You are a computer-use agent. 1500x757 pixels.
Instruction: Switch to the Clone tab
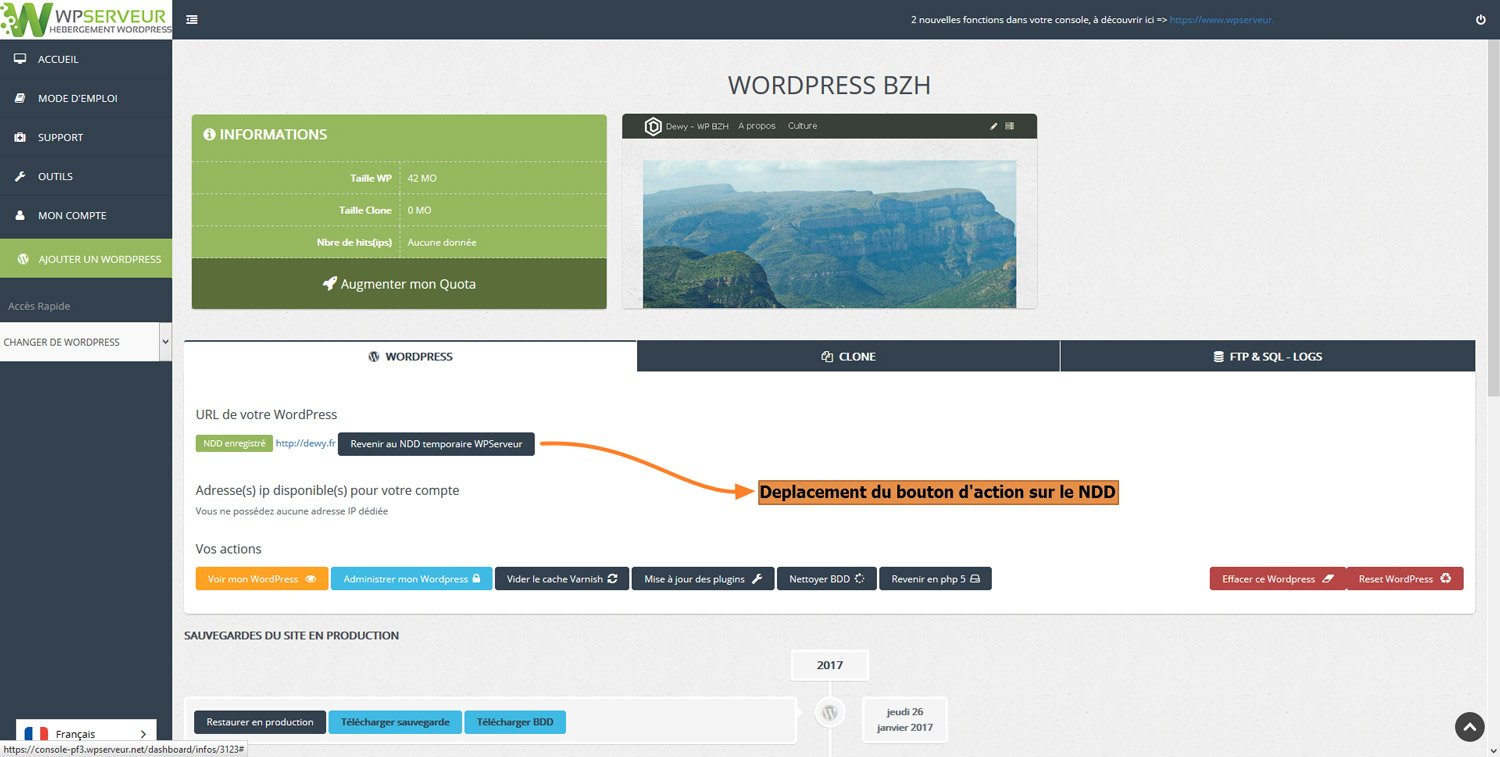(x=848, y=356)
